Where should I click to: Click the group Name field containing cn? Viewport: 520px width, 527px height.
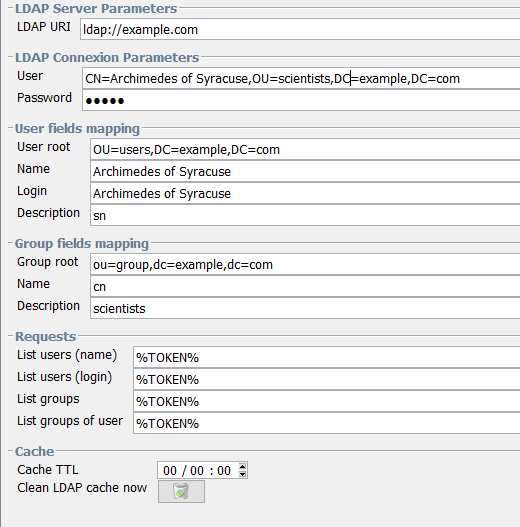305,286
